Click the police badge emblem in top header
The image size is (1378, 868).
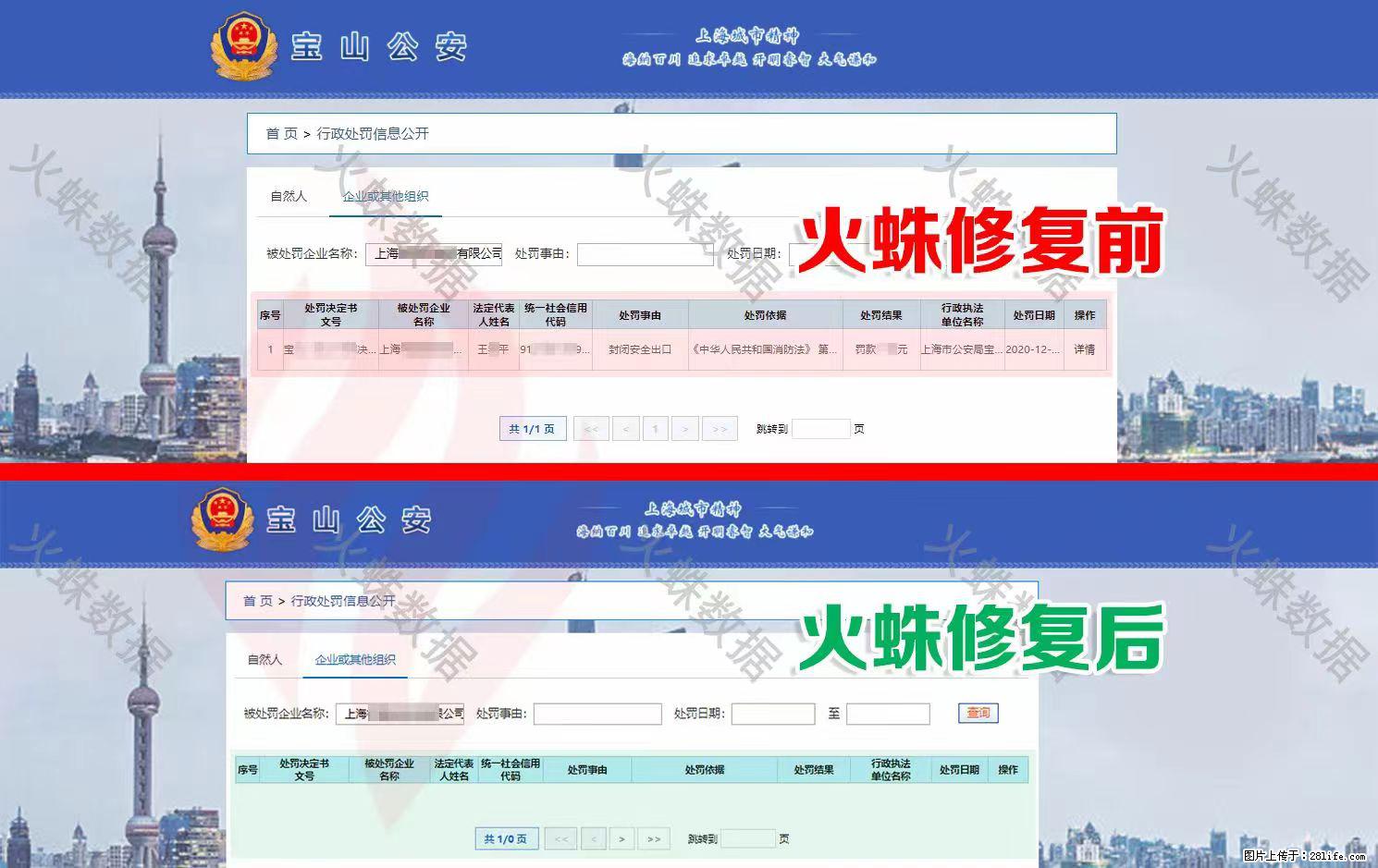[242, 46]
